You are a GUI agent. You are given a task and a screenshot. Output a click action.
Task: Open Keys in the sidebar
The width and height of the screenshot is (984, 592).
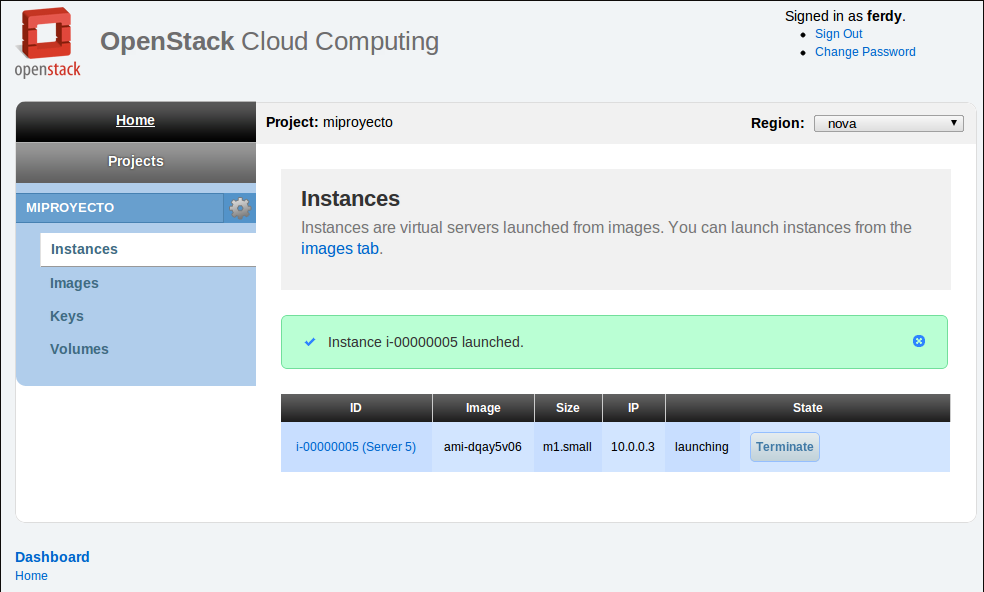coord(67,316)
